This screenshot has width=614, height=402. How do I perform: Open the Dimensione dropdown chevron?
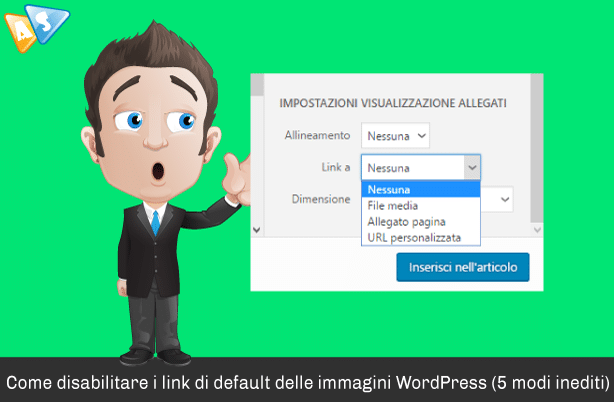(505, 200)
